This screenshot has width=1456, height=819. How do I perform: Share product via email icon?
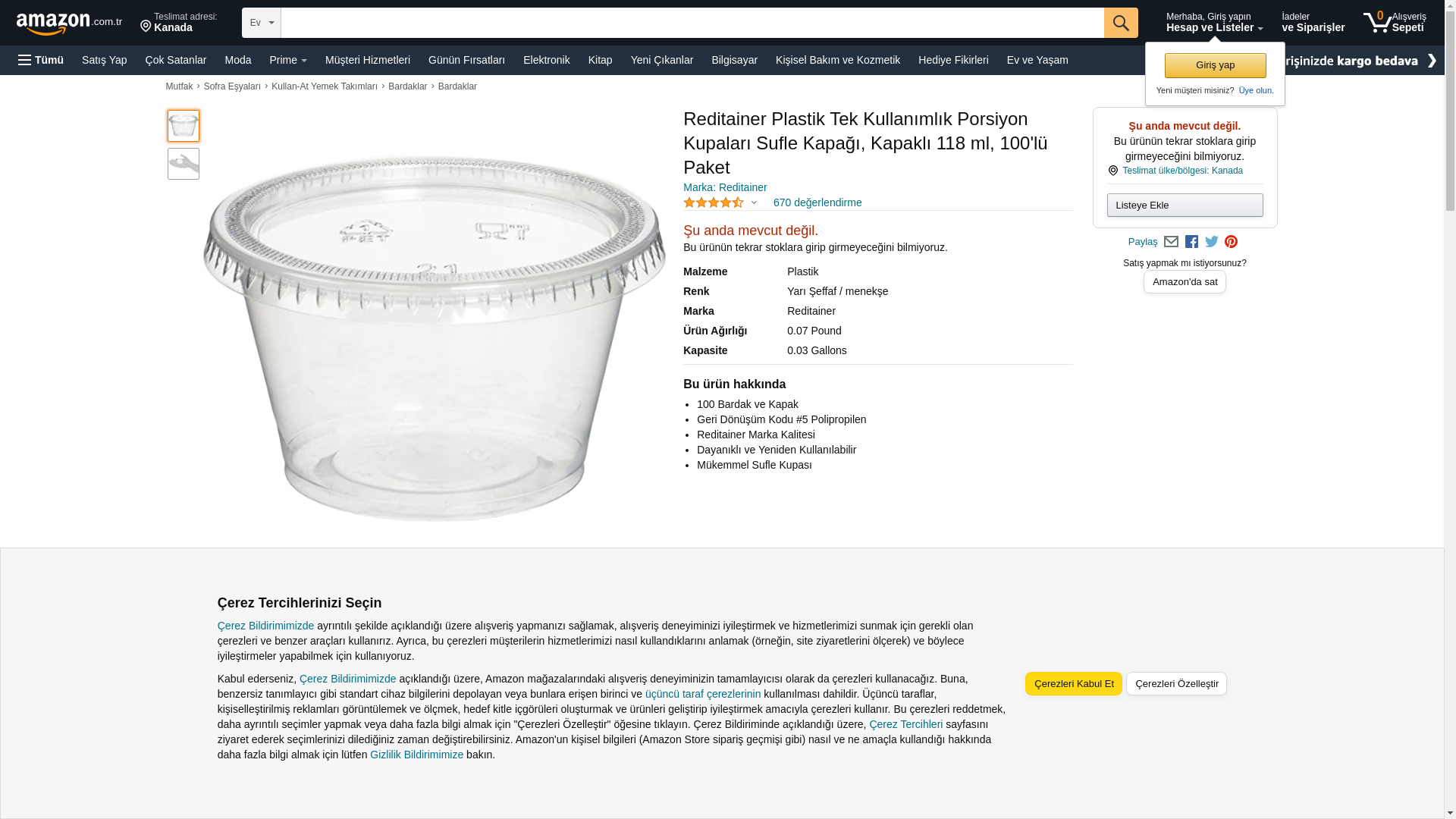[x=1171, y=242]
